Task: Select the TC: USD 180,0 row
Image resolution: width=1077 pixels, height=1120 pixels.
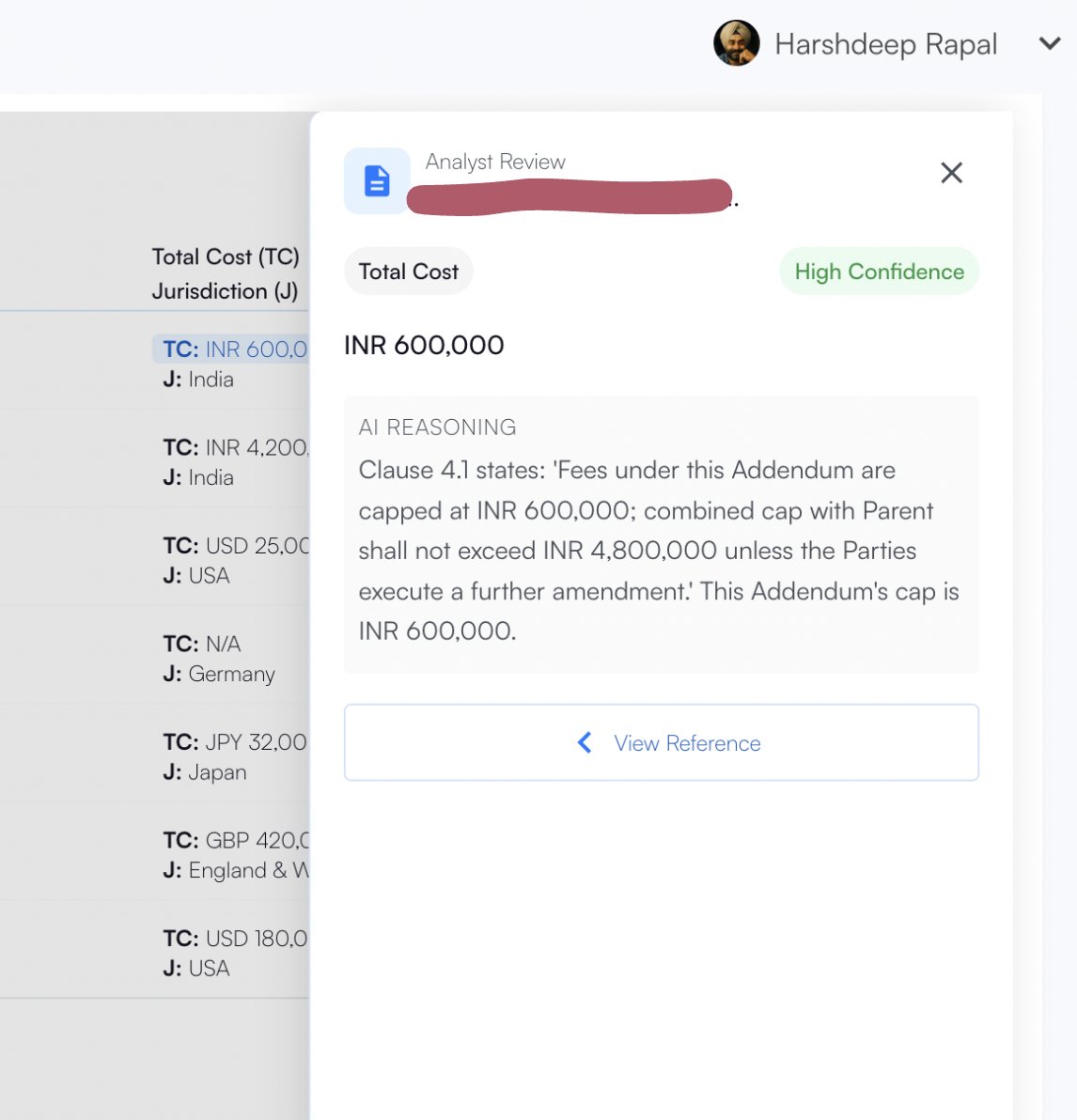Action: (x=235, y=938)
